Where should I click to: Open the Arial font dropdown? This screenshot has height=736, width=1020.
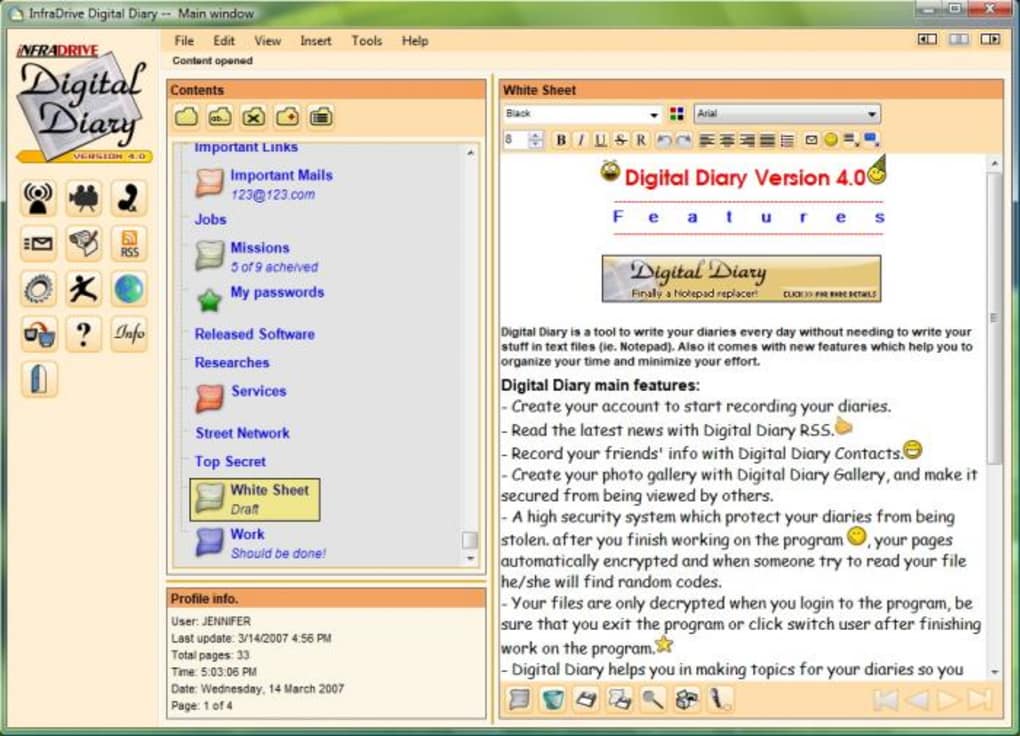(x=786, y=114)
